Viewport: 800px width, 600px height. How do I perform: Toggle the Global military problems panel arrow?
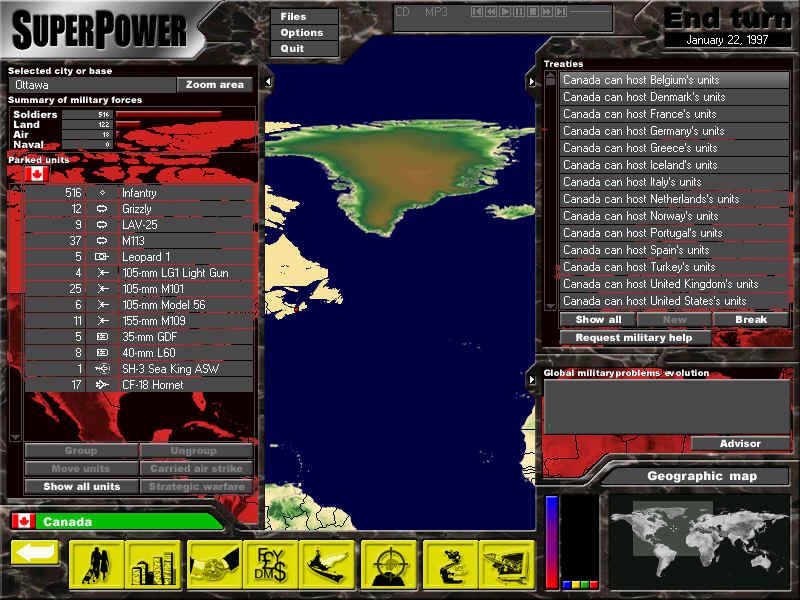[531, 380]
